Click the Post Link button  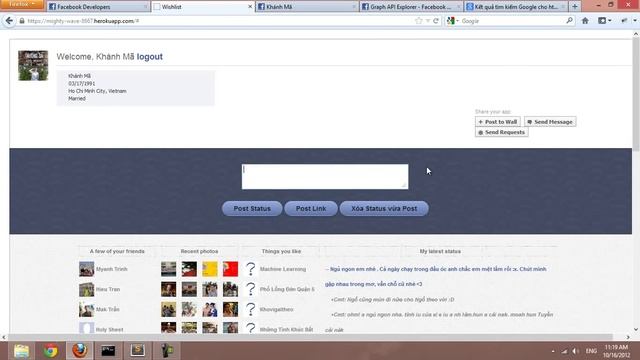[x=311, y=209]
